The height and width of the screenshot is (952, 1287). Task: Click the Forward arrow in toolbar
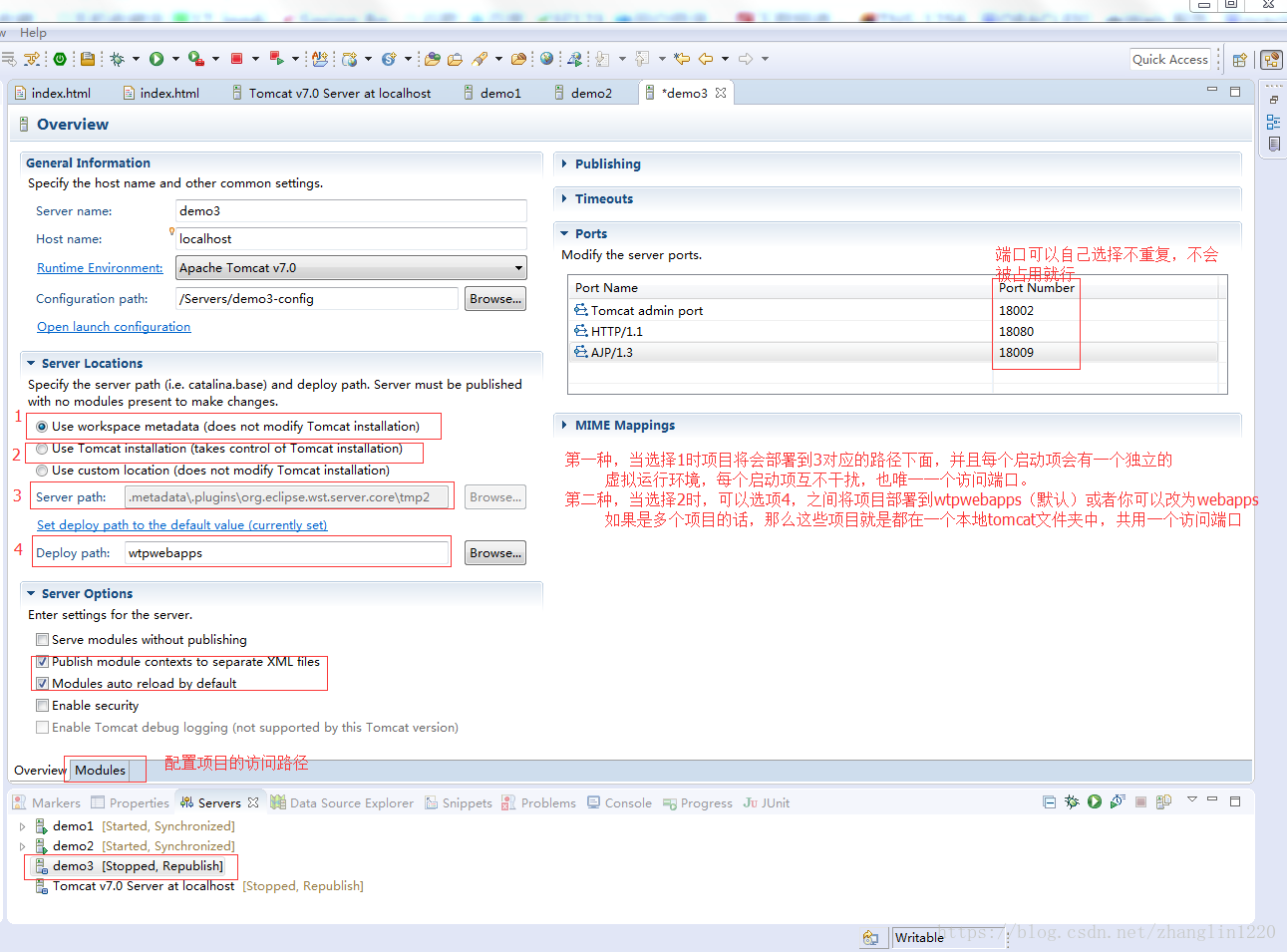pyautogui.click(x=746, y=59)
